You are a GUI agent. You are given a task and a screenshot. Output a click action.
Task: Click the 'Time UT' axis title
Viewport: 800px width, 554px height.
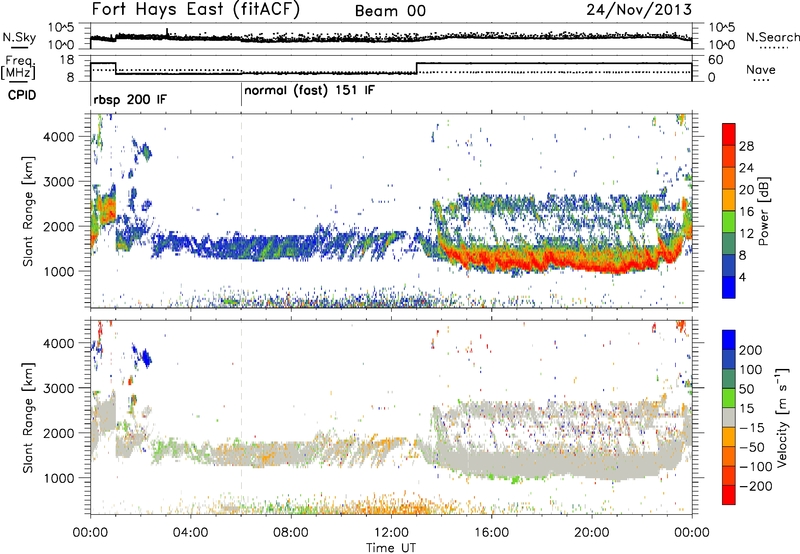click(391, 548)
